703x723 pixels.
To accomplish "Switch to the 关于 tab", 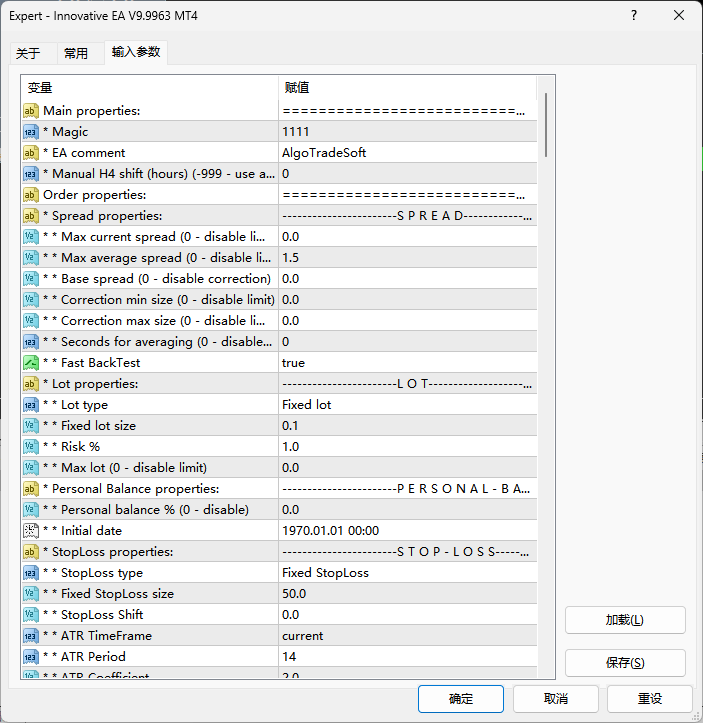I will click(x=28, y=54).
